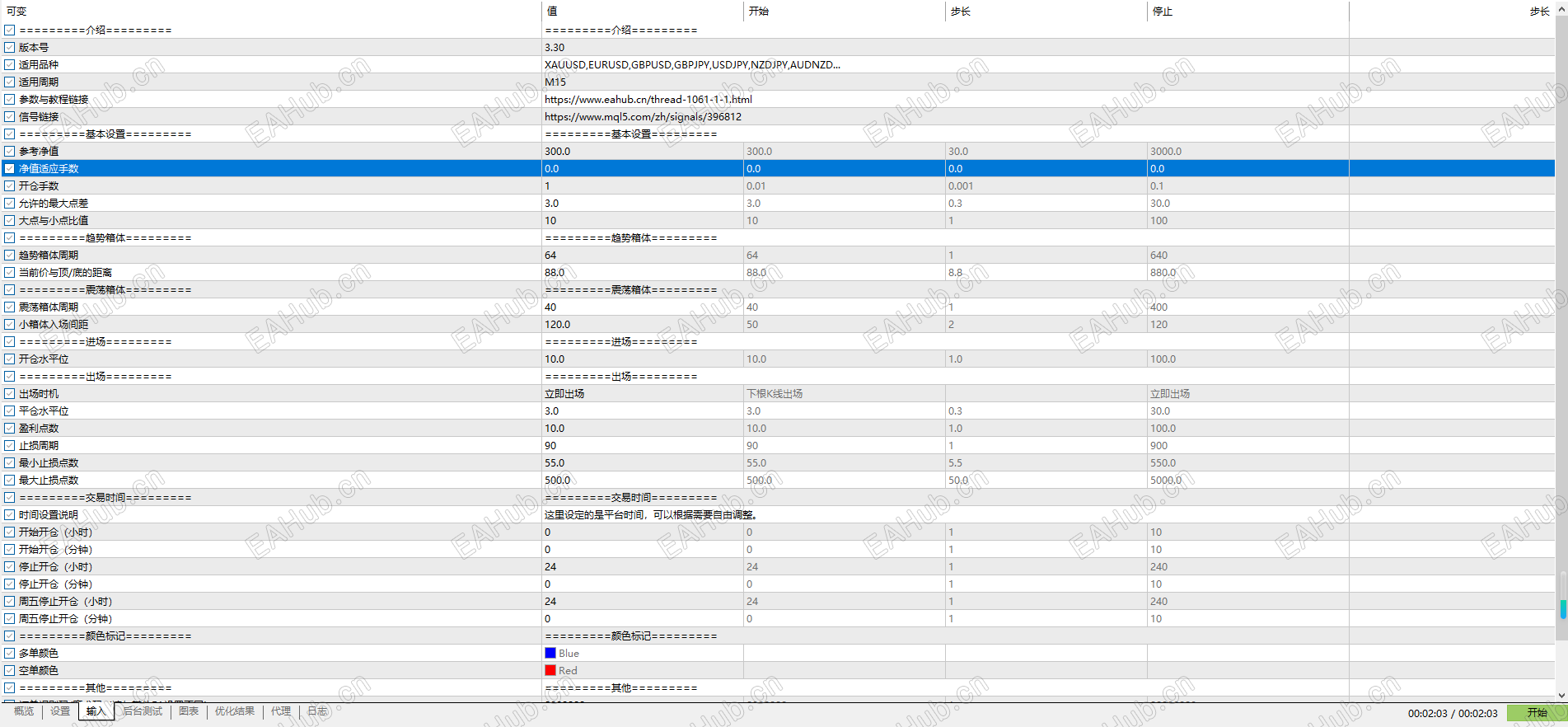This screenshot has width=1568, height=727.
Task: Select the 当前价与顶/底的距离 row label
Action: coord(65,273)
